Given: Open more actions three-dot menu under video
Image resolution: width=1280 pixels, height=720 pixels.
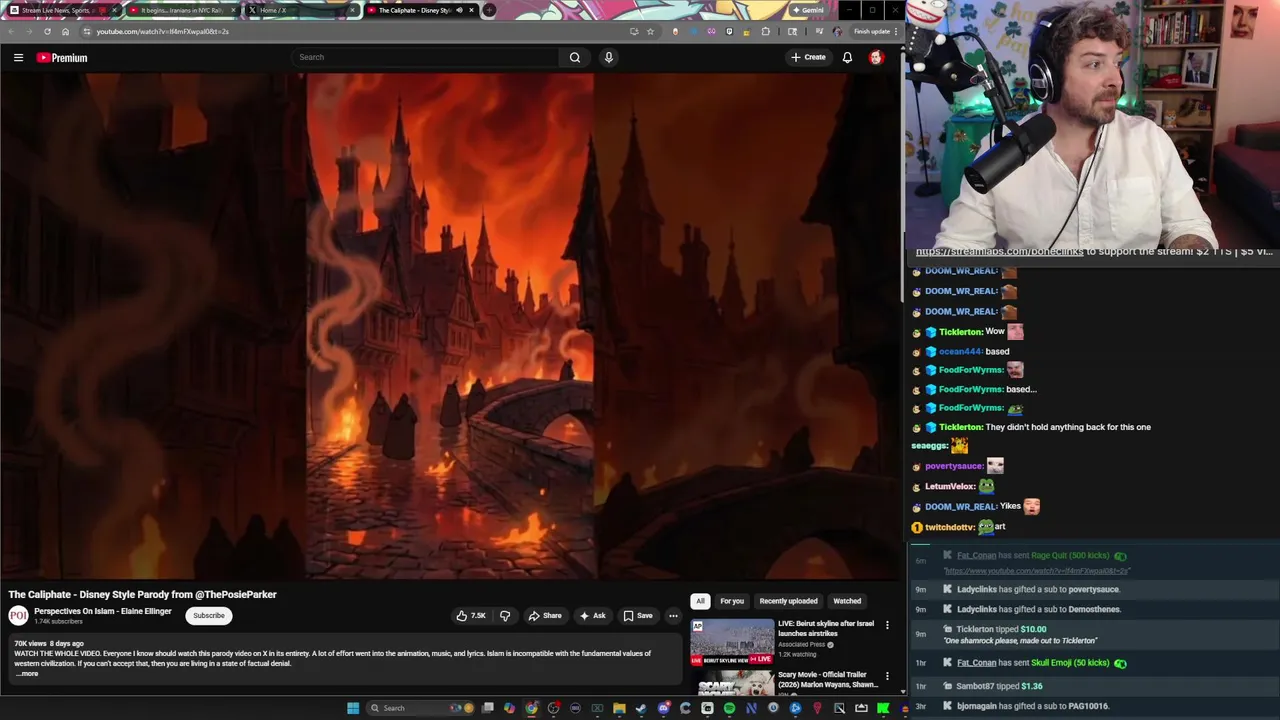Looking at the screenshot, I should pyautogui.click(x=673, y=616).
